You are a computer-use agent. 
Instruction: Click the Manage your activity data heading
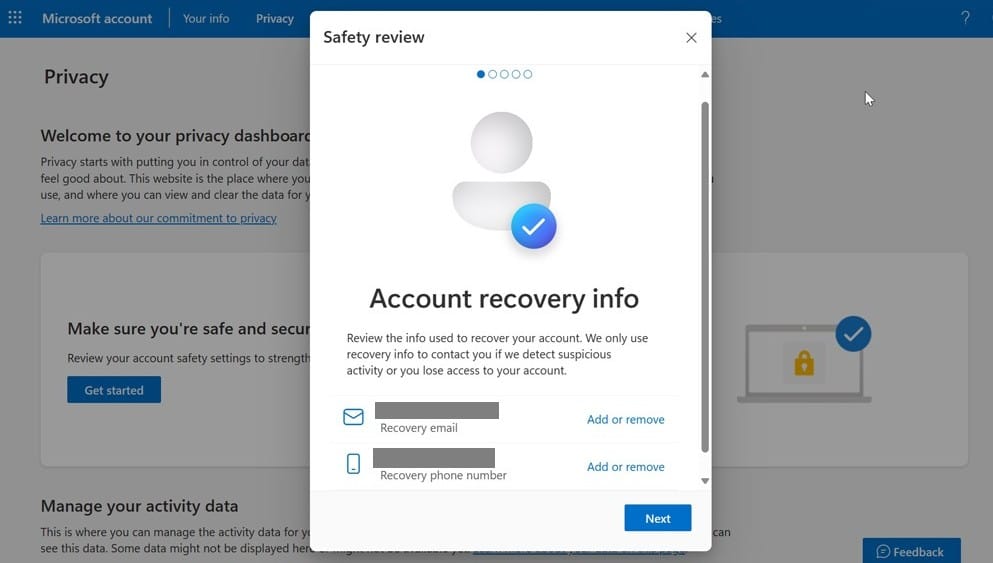(139, 506)
